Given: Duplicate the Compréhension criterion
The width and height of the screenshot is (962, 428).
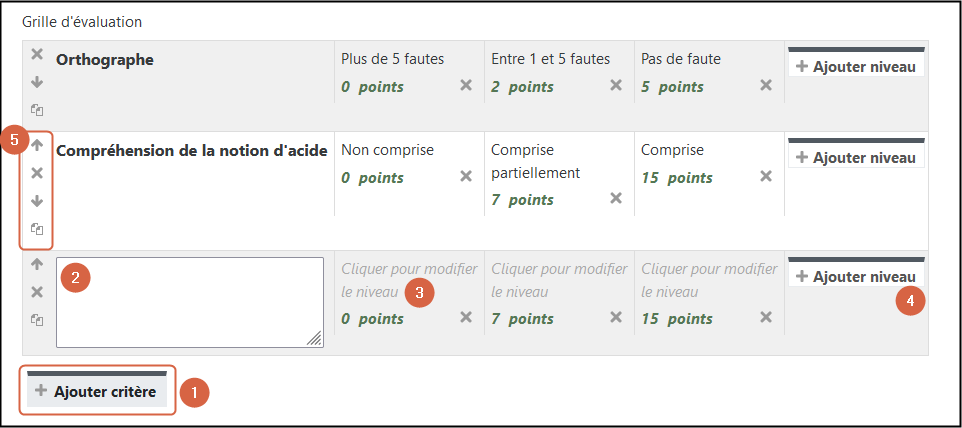Looking at the screenshot, I should pyautogui.click(x=37, y=228).
